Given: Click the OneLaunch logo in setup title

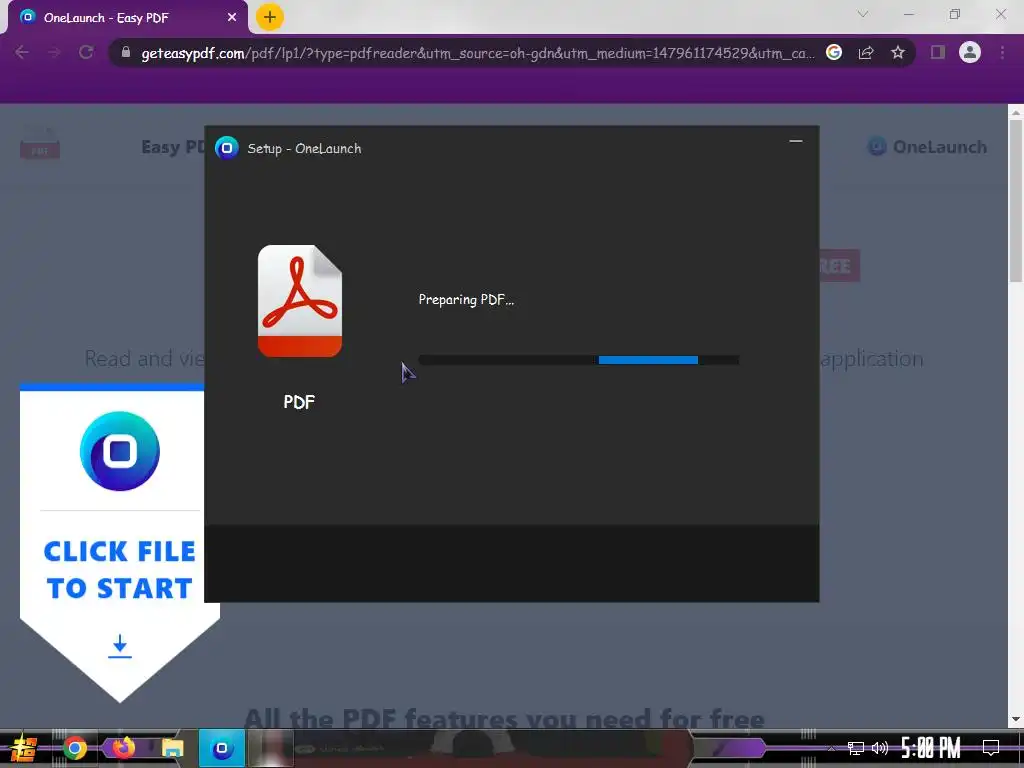Looking at the screenshot, I should pyautogui.click(x=227, y=148).
